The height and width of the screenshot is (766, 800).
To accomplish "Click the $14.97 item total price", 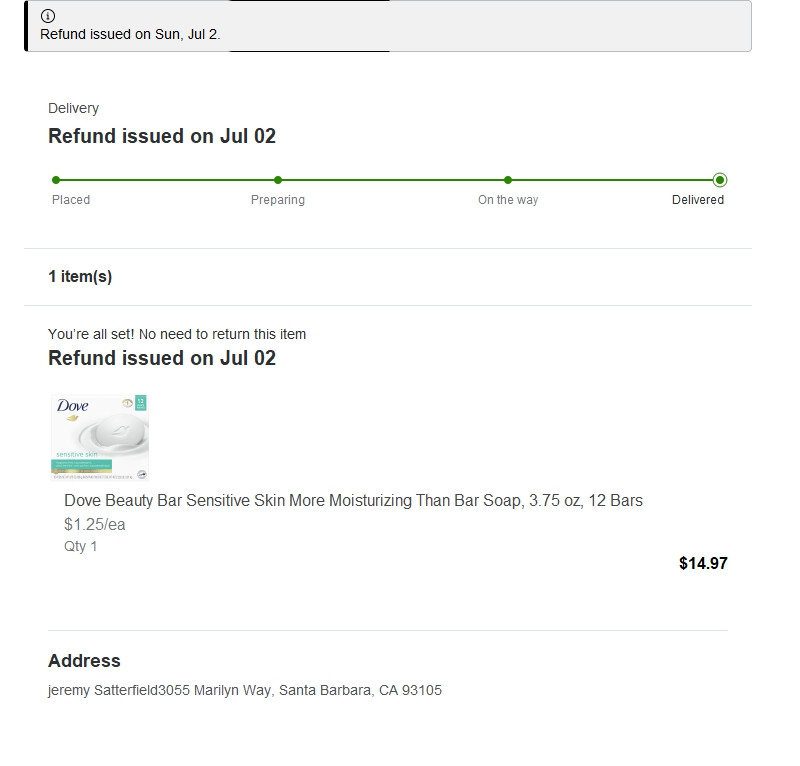I will 703,563.
